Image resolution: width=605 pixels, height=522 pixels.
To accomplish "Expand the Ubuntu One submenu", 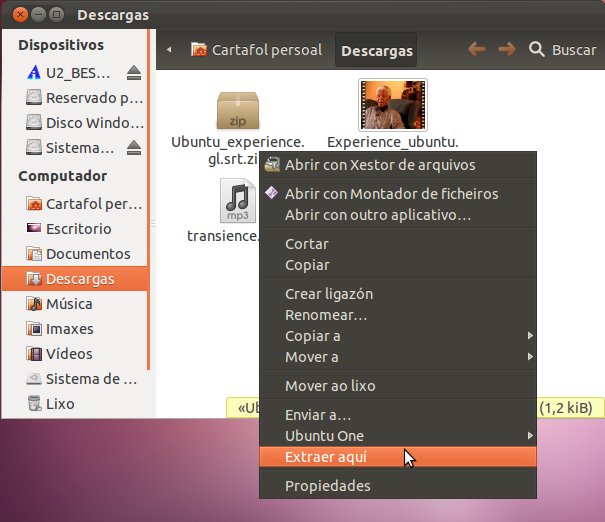I will (x=398, y=436).
